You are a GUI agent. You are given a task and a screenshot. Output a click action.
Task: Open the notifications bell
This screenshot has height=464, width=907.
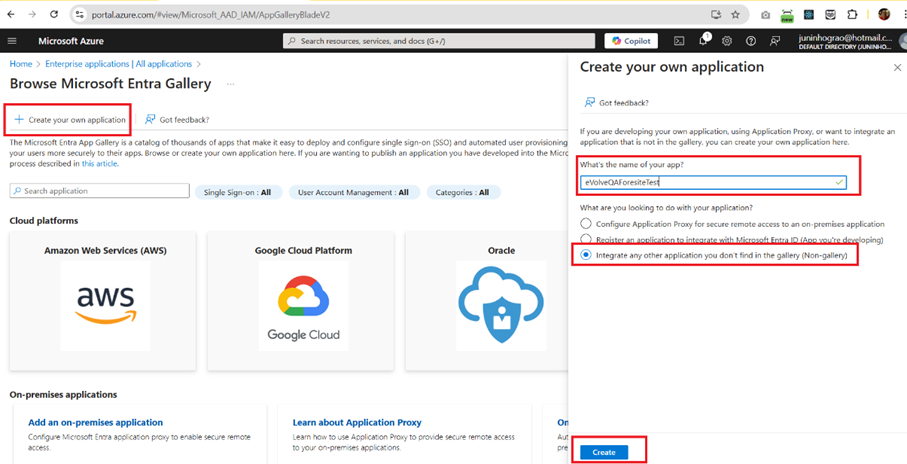pos(704,40)
